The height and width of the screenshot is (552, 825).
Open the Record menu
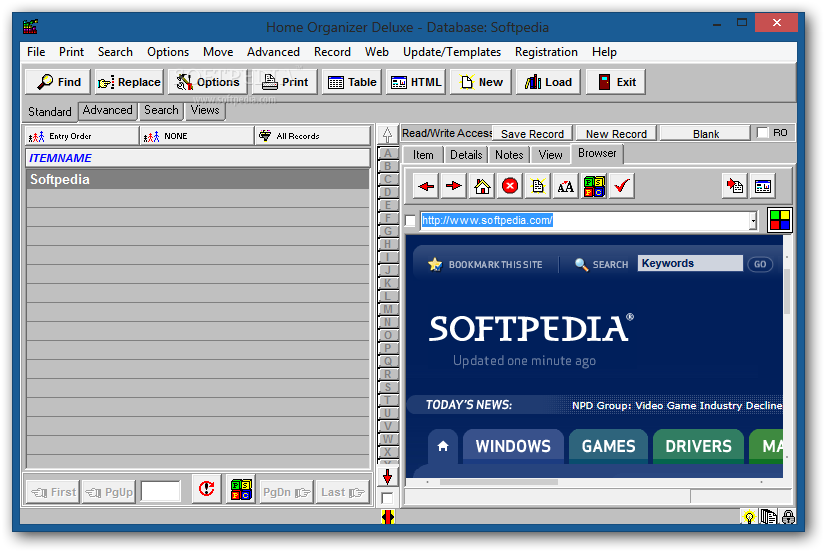click(x=332, y=52)
